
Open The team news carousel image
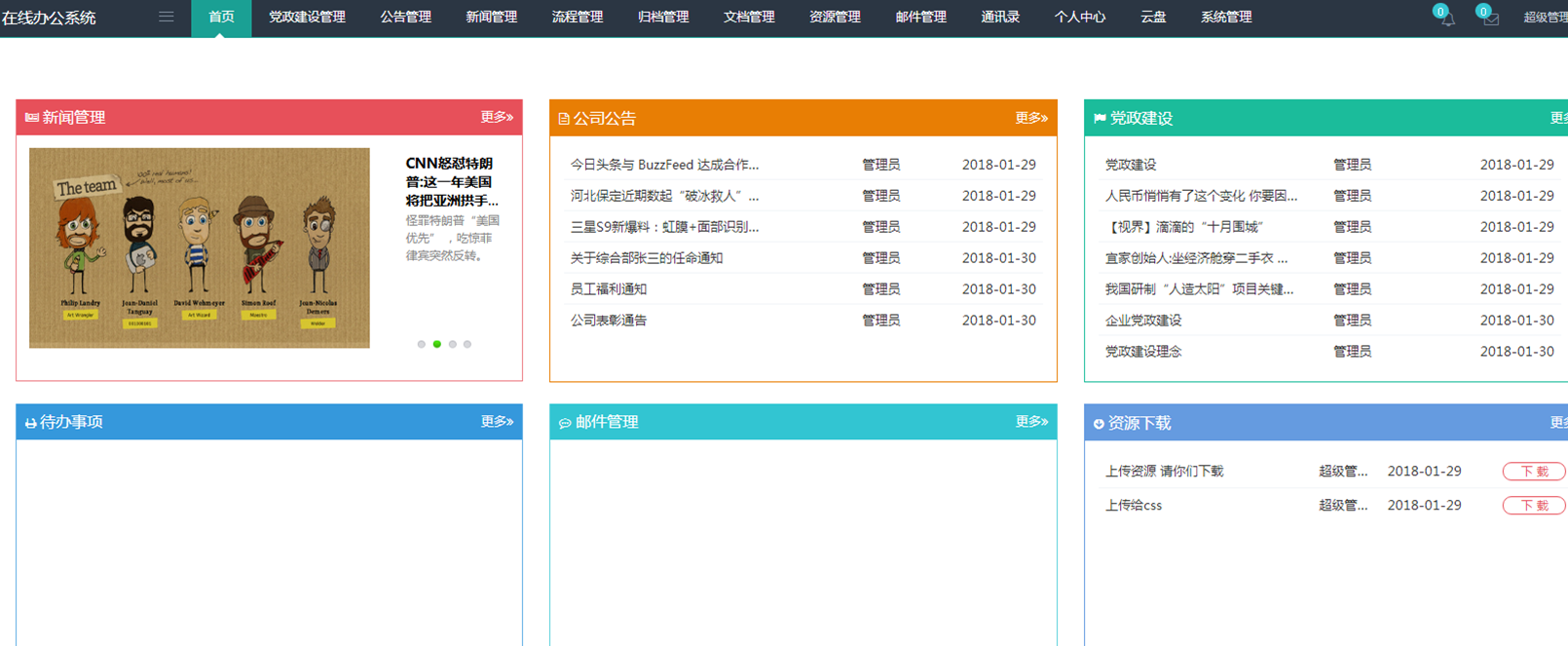tap(200, 247)
